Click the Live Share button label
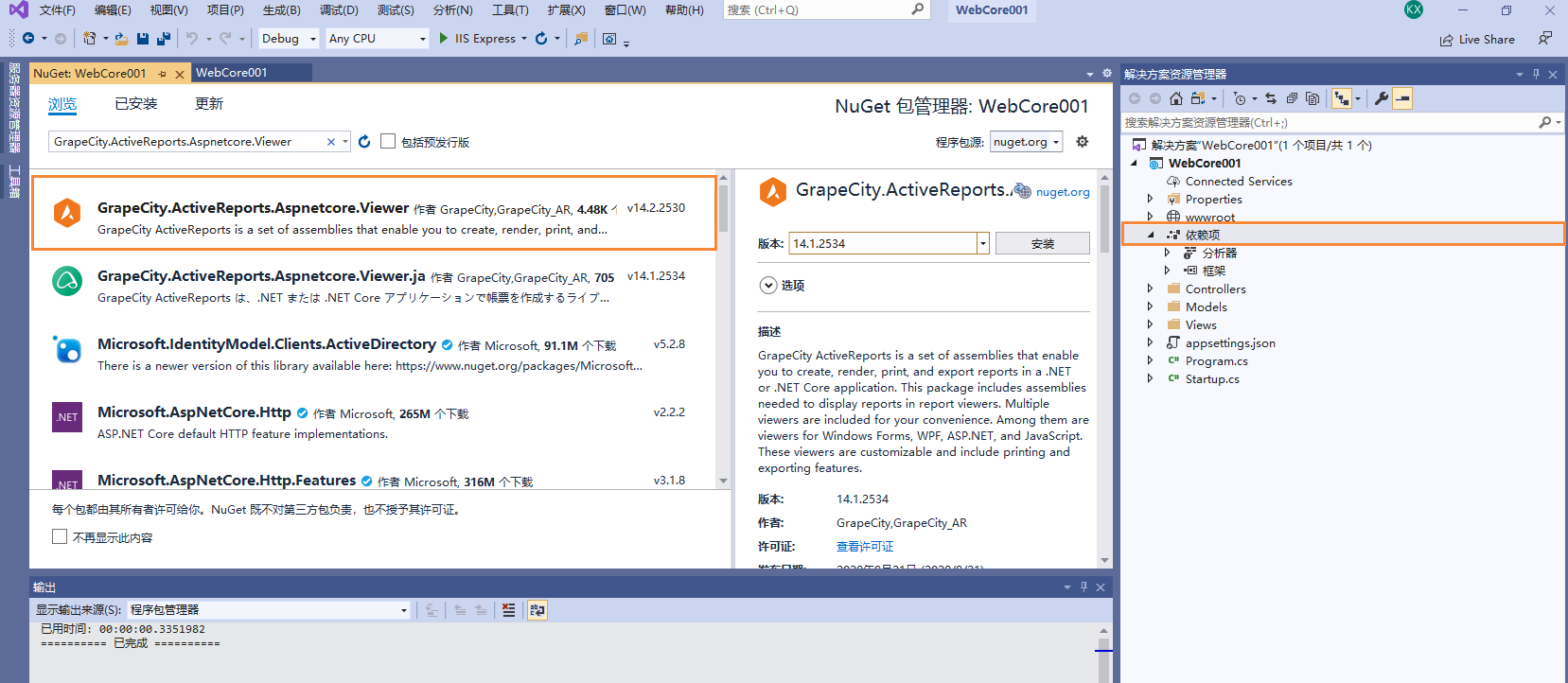1568x683 pixels. 1487,40
